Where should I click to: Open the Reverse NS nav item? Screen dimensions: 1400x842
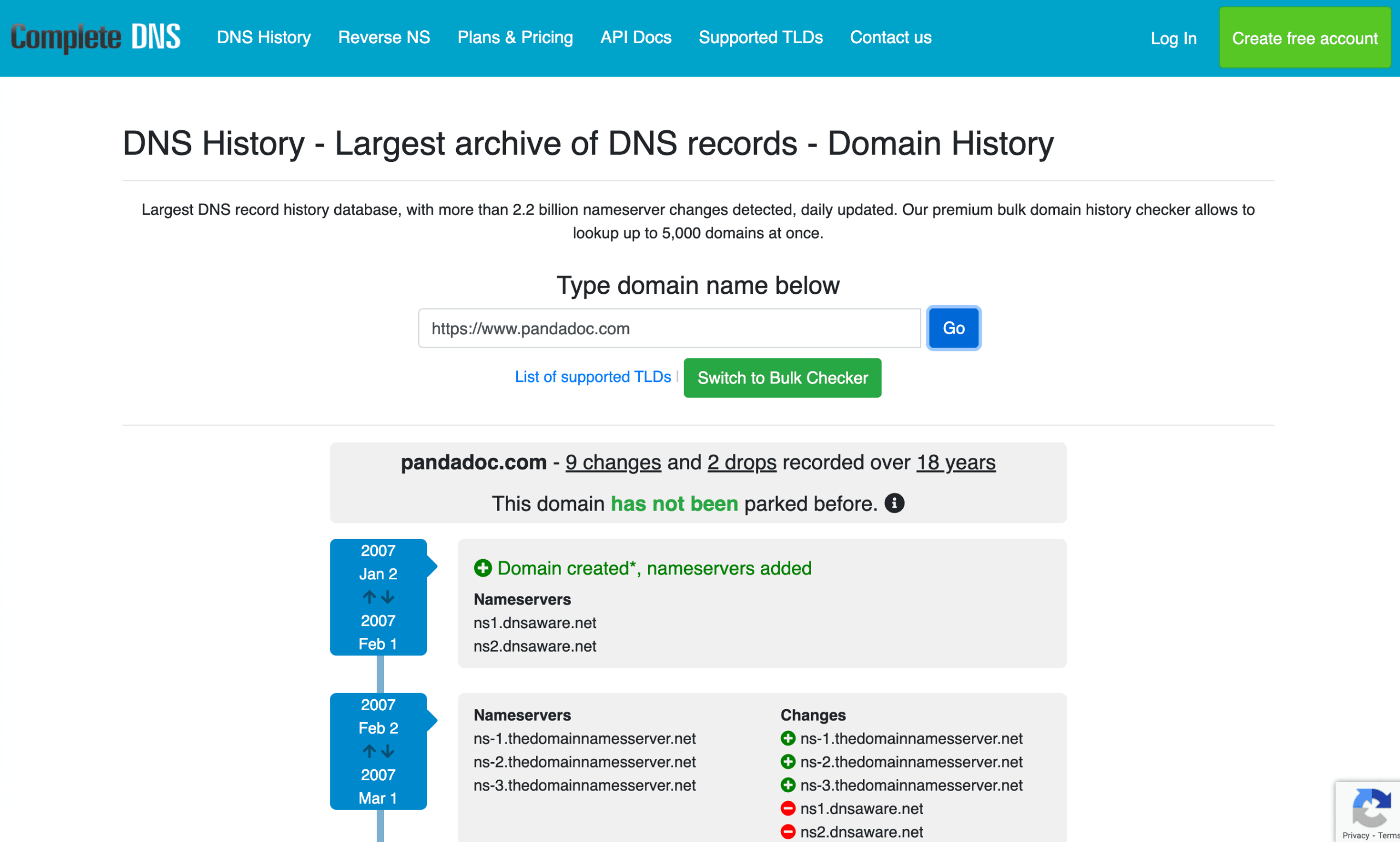384,37
